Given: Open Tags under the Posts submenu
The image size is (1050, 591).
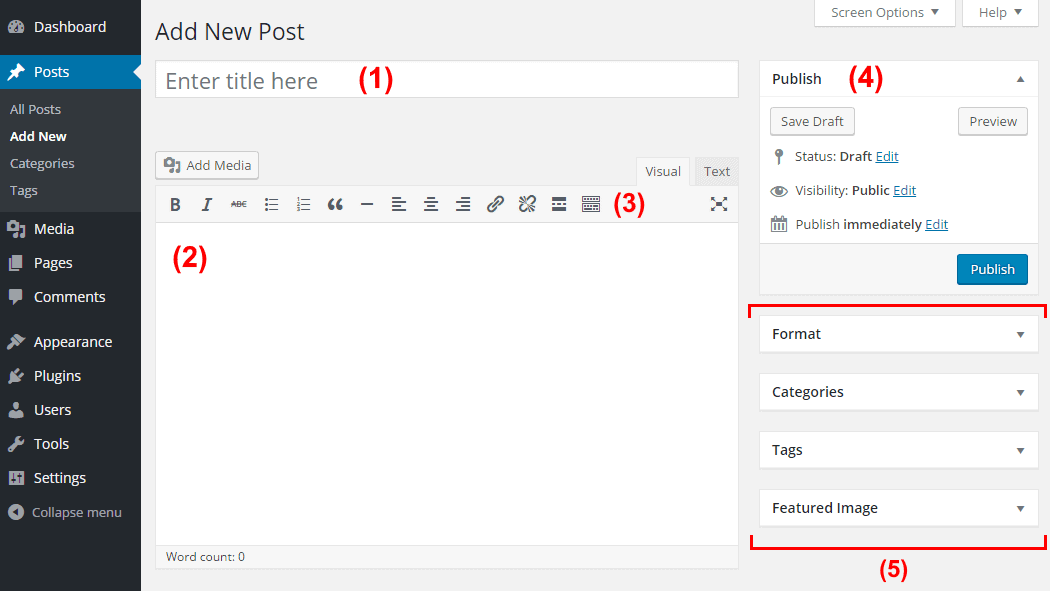Looking at the screenshot, I should tap(23, 191).
